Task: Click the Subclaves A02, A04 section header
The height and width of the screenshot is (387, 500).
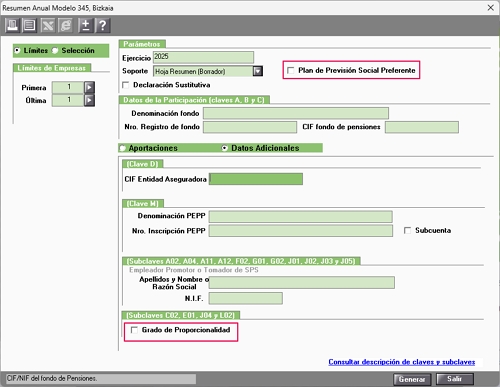Action: (x=241, y=261)
